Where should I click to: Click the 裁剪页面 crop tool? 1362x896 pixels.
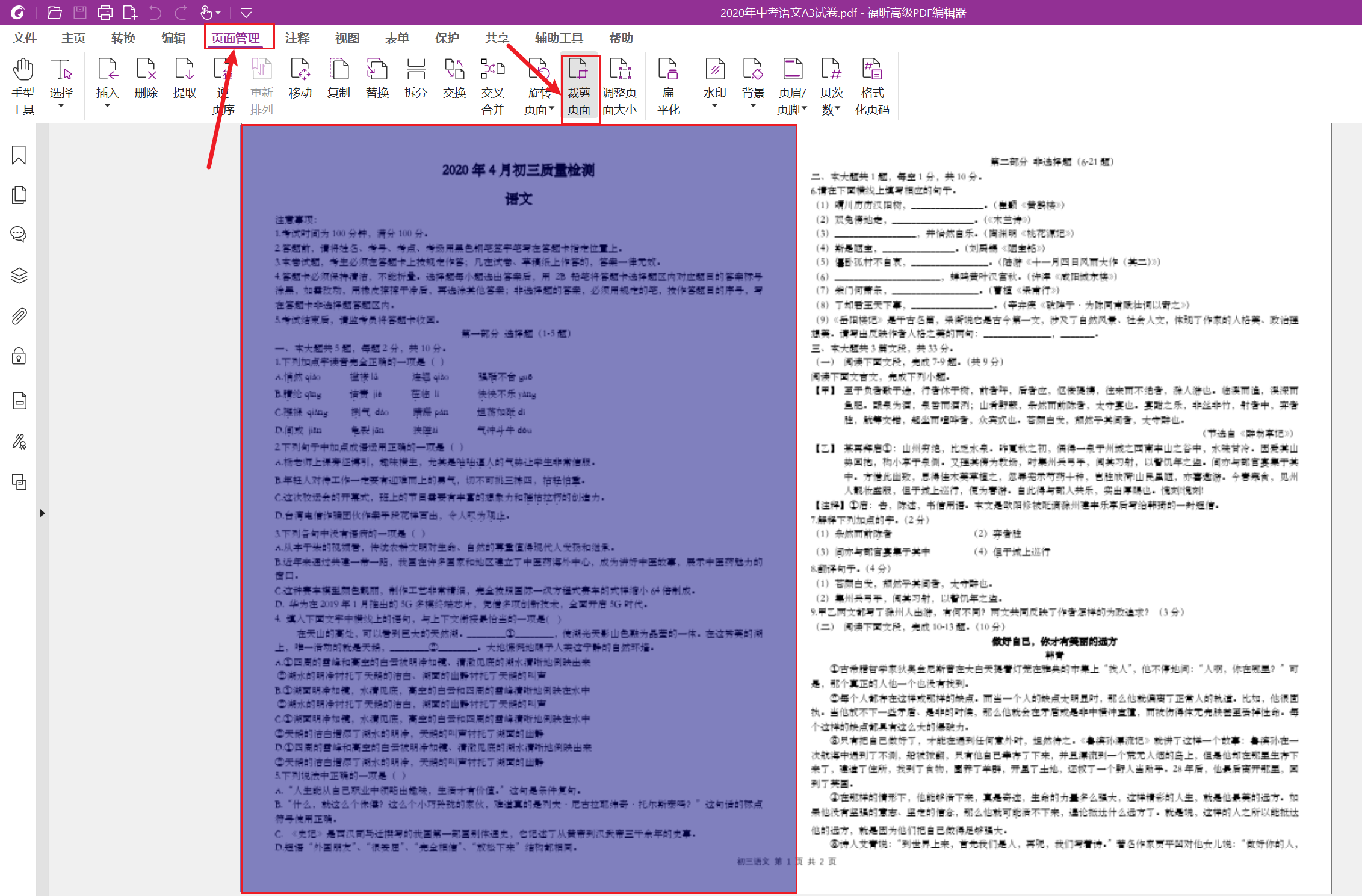[579, 86]
